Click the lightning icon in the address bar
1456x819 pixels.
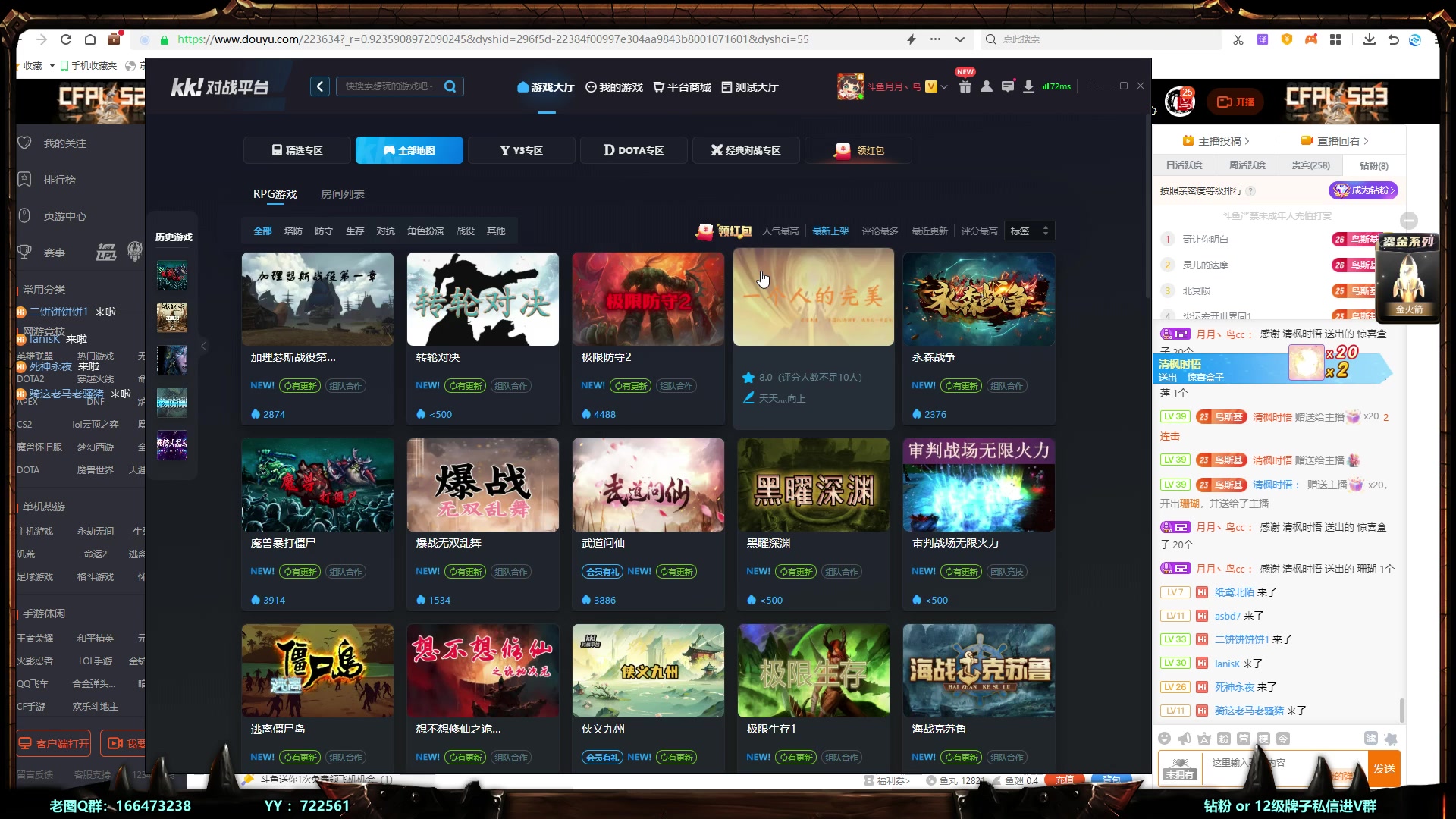click(x=911, y=39)
